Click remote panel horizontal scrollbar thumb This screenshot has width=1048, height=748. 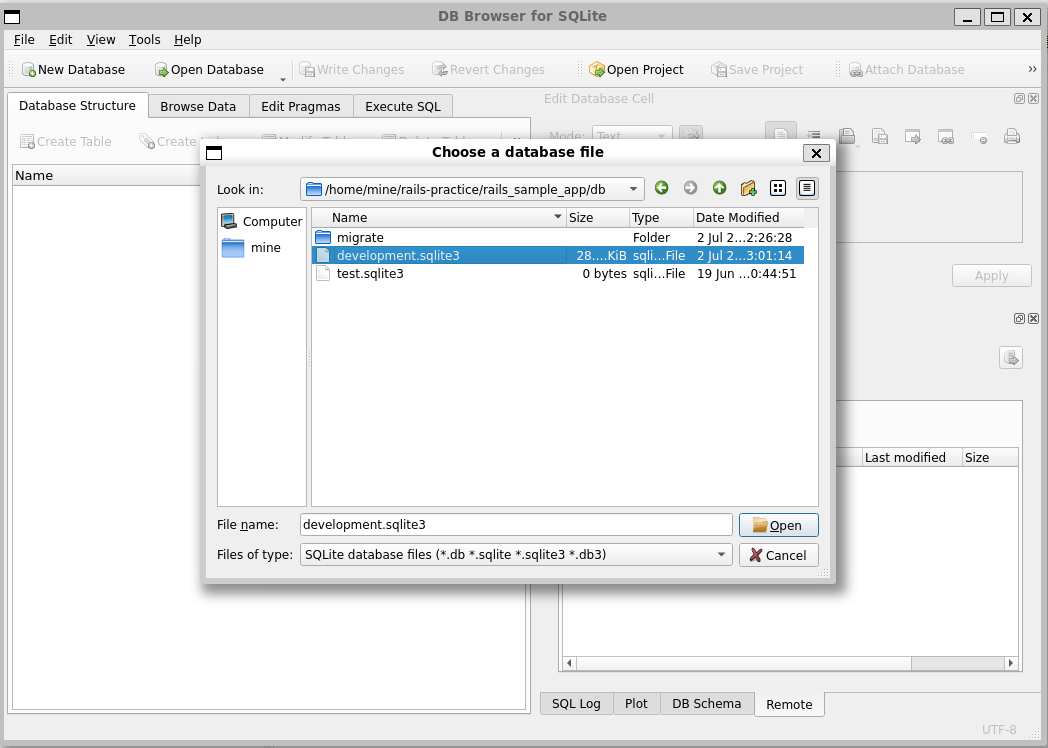743,663
